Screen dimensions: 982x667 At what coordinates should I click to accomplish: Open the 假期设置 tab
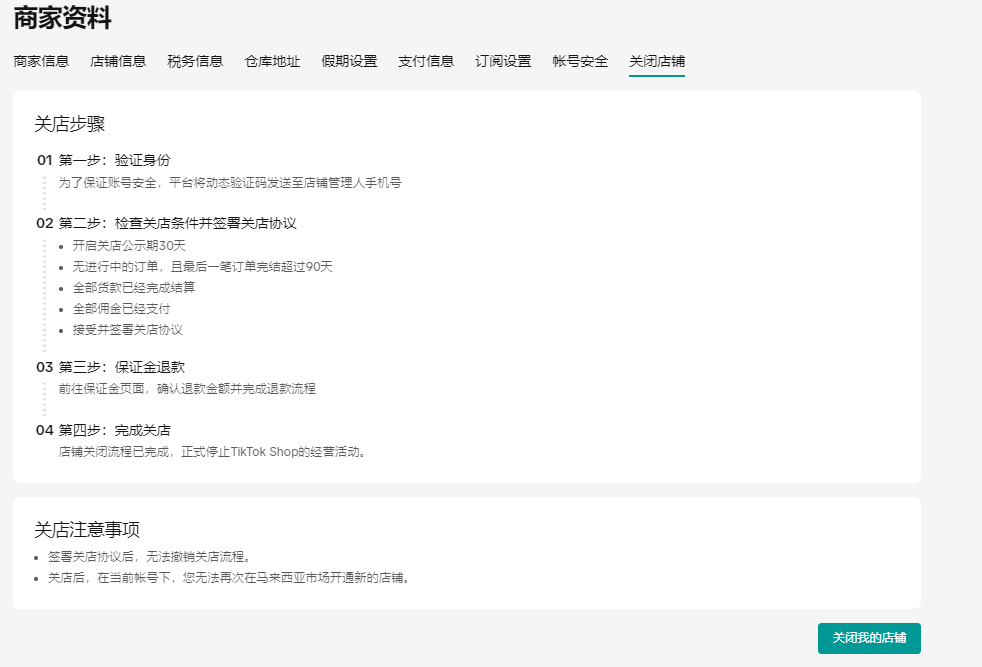click(x=349, y=61)
